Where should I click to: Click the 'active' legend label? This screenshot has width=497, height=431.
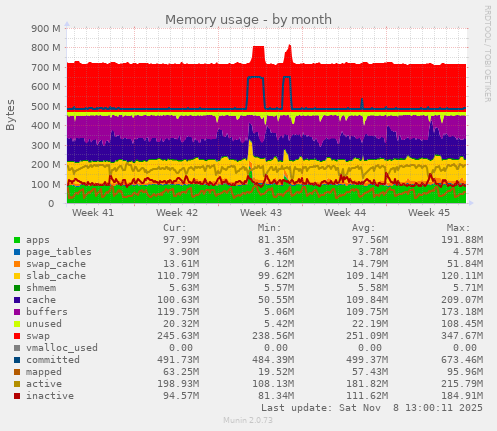point(44,384)
